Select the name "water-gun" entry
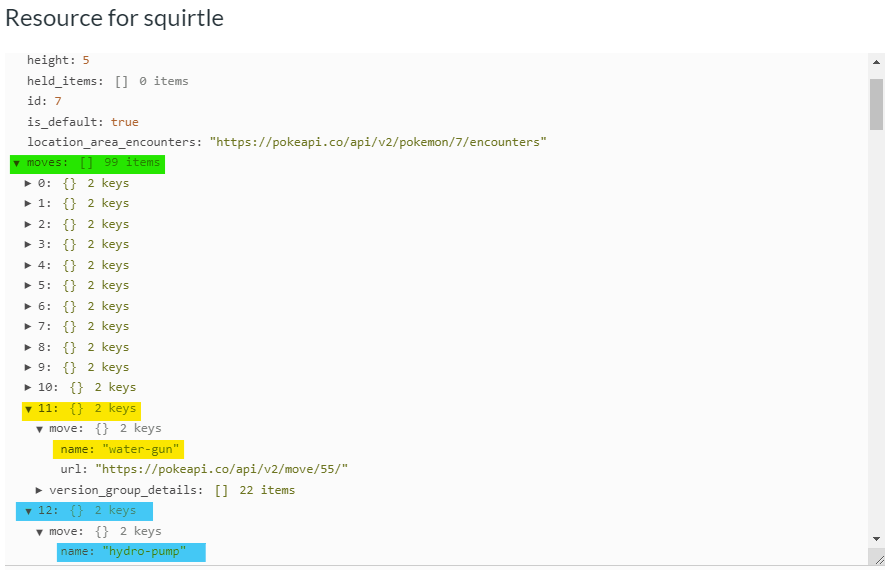The image size is (894, 570). click(x=119, y=449)
